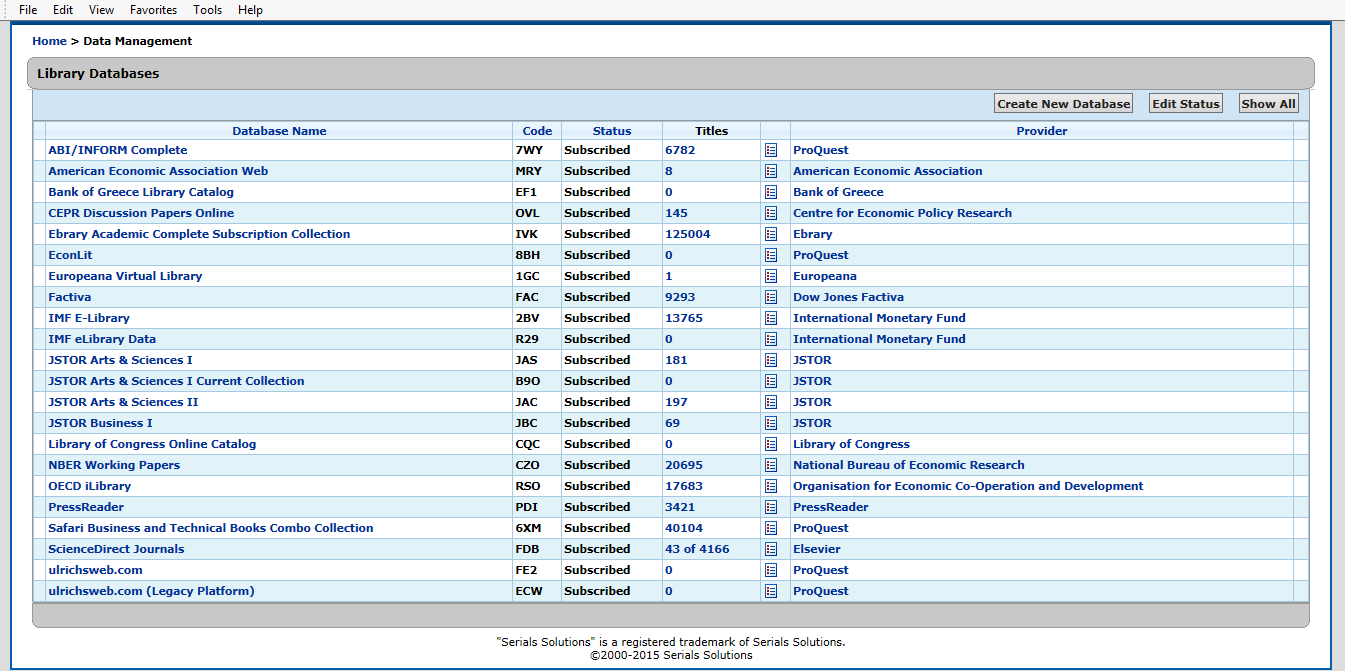Image resolution: width=1345 pixels, height=671 pixels.
Task: Click the Create New Database button
Action: [1063, 104]
